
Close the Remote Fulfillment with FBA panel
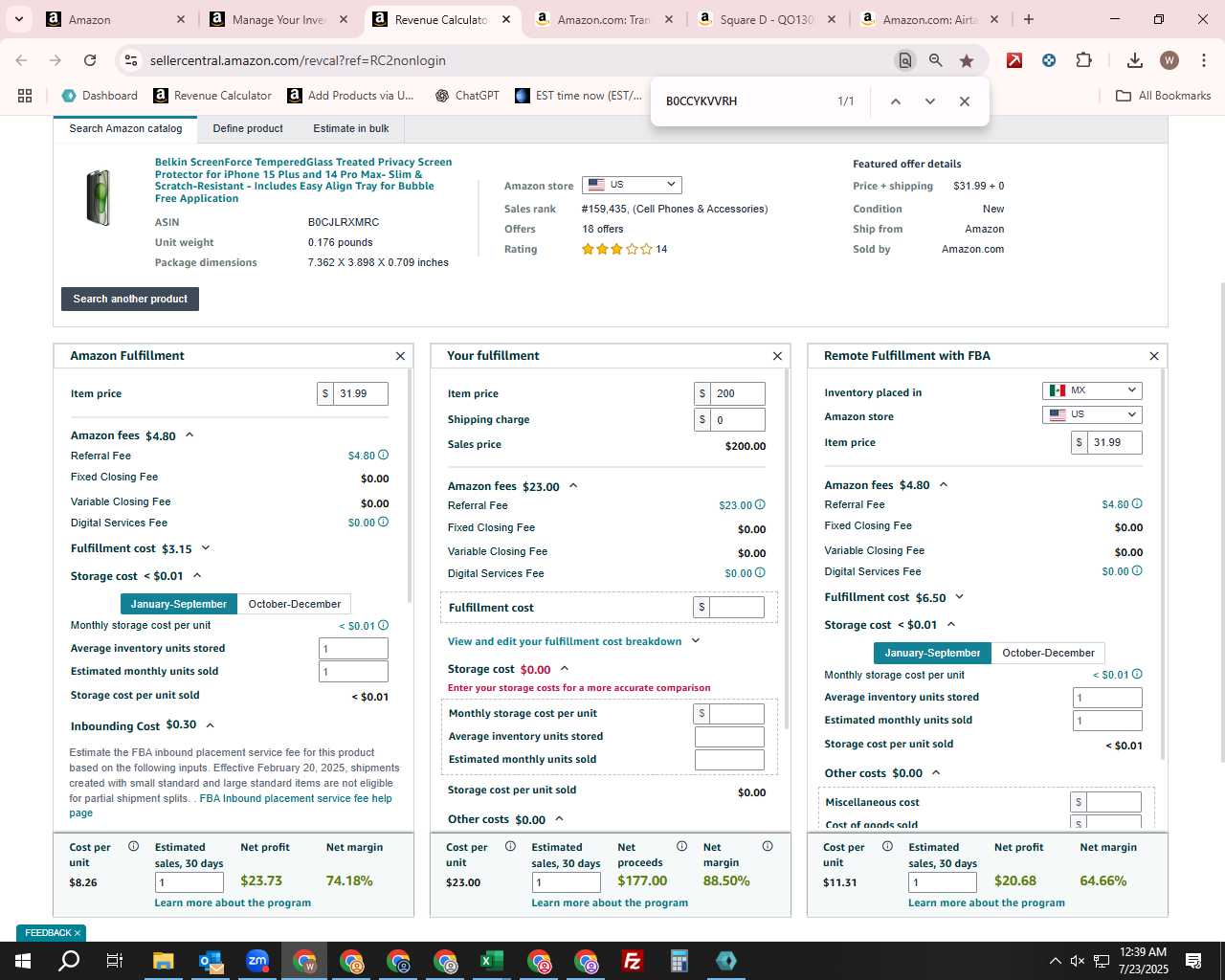[1154, 356]
